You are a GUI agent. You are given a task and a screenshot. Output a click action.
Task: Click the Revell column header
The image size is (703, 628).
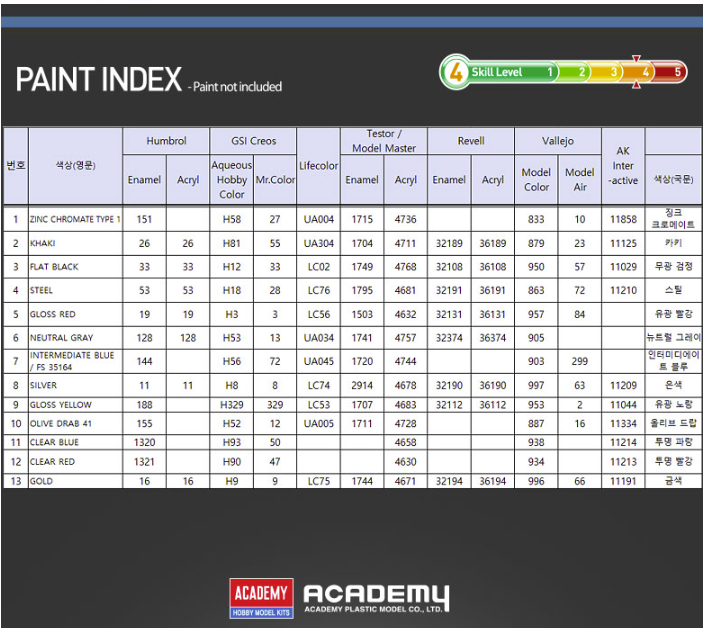pyautogui.click(x=471, y=141)
